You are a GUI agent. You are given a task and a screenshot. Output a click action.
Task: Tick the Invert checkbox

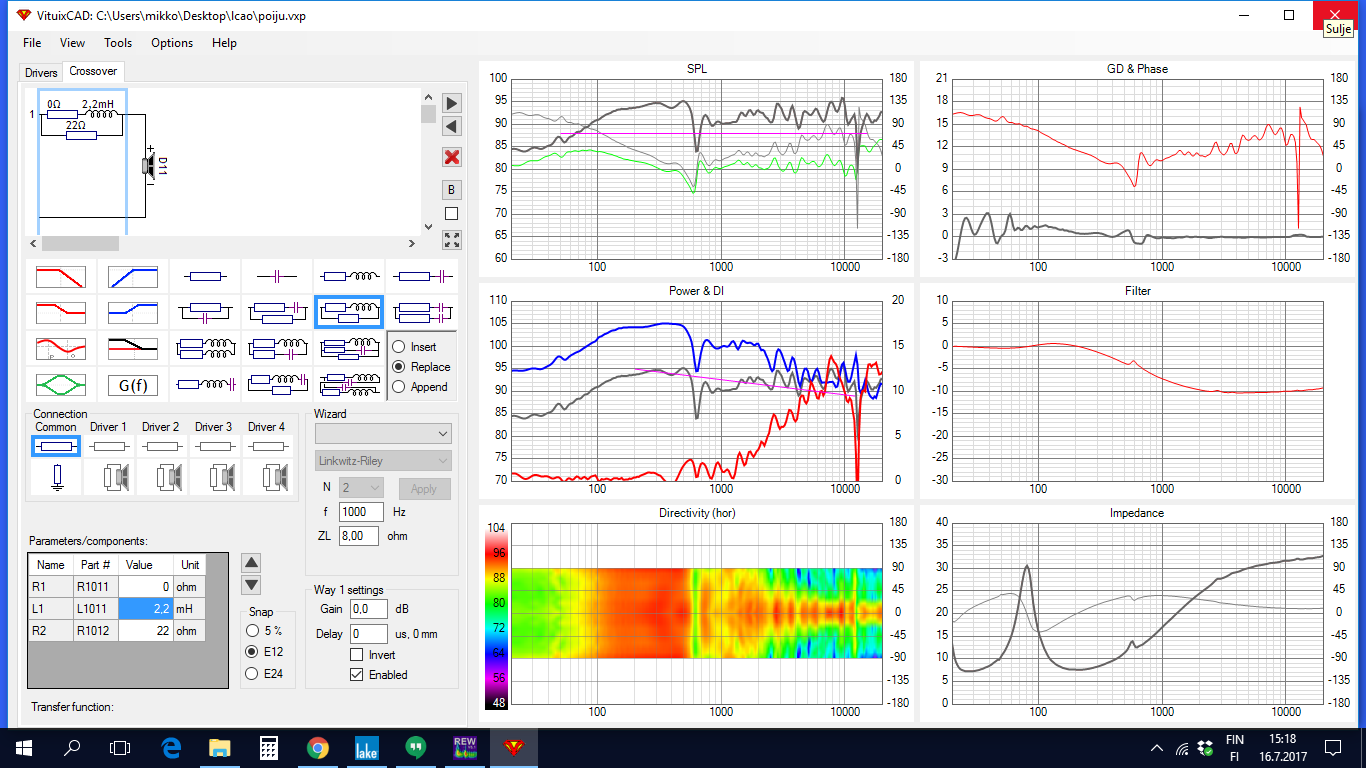[356, 655]
